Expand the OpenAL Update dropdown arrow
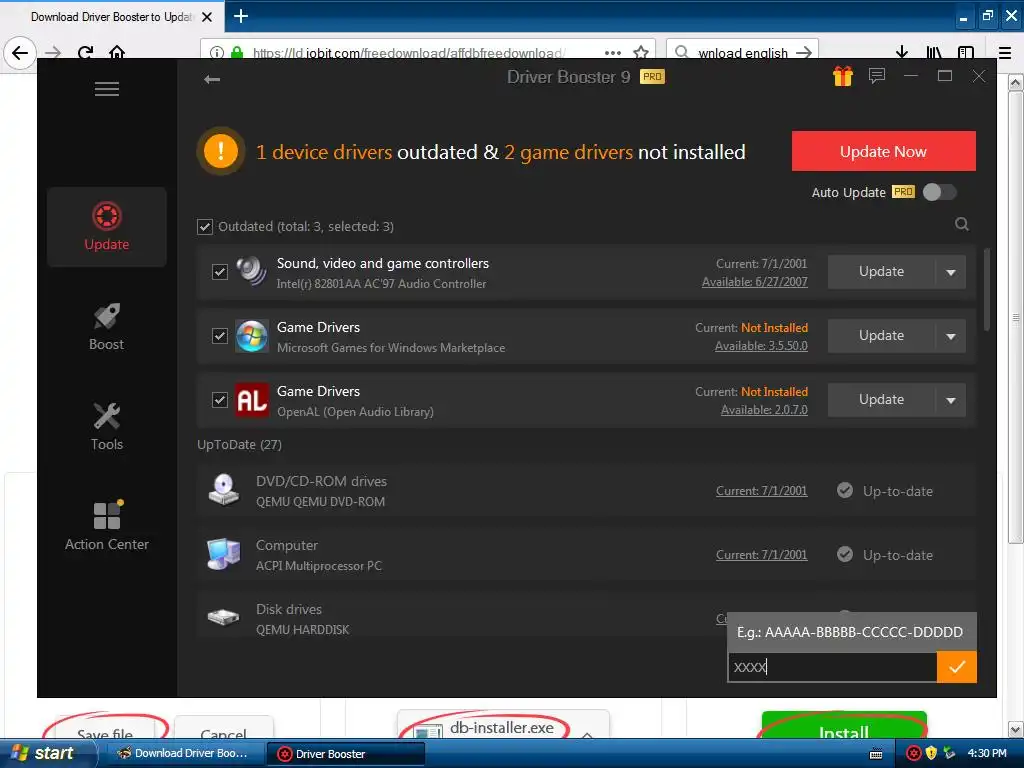 click(951, 400)
